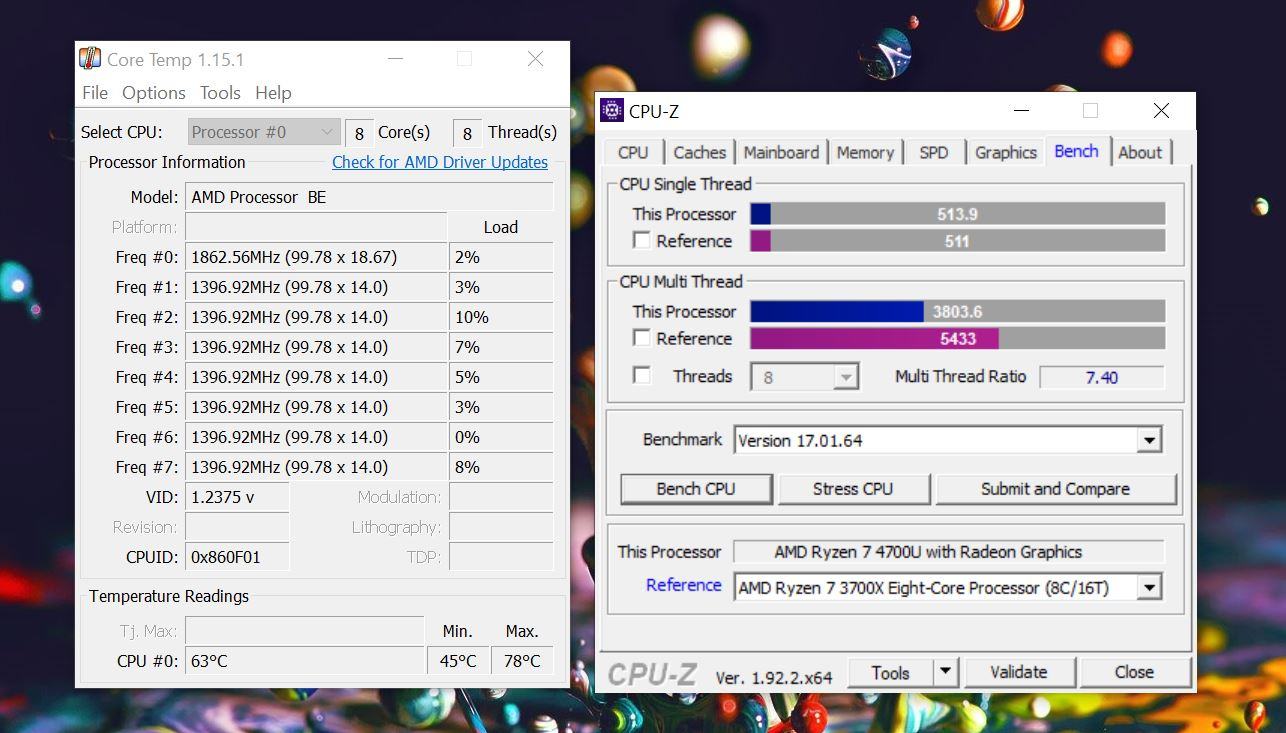This screenshot has width=1286, height=733.
Task: Switch to the Memory tab
Action: pyautogui.click(x=865, y=152)
